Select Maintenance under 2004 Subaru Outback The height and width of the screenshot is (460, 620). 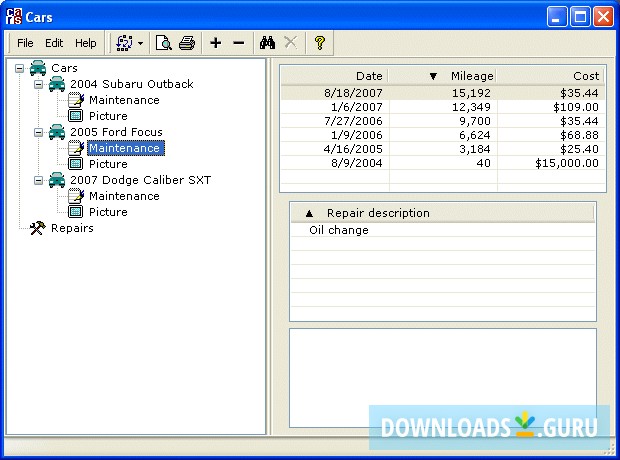pyautogui.click(x=123, y=100)
